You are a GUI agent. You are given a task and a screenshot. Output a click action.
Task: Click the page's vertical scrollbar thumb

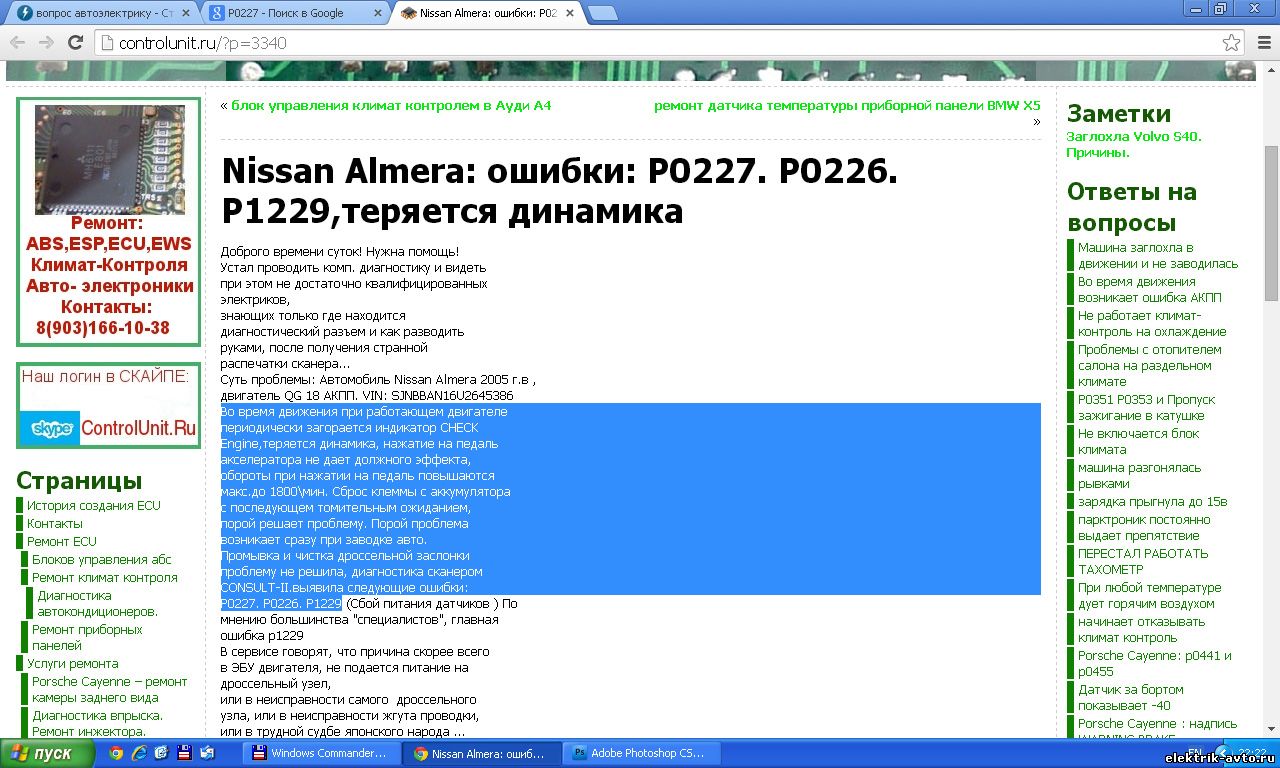pos(1271,222)
